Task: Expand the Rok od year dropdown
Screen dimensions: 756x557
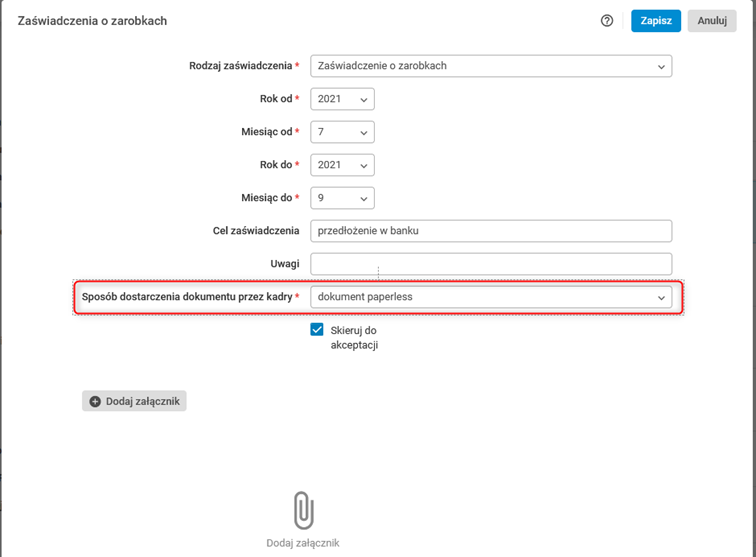Action: click(x=342, y=99)
